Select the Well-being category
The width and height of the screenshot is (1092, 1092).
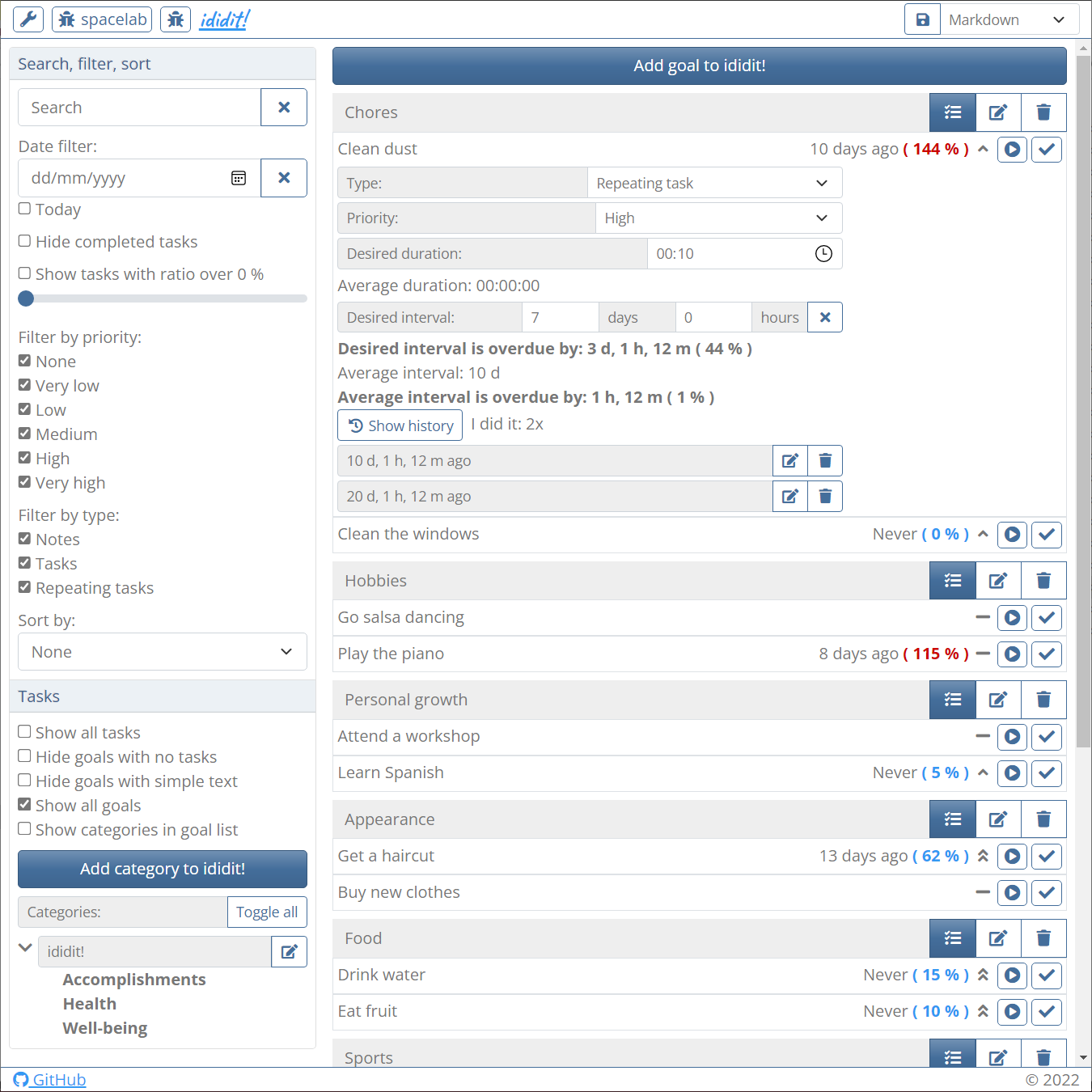click(x=105, y=1028)
